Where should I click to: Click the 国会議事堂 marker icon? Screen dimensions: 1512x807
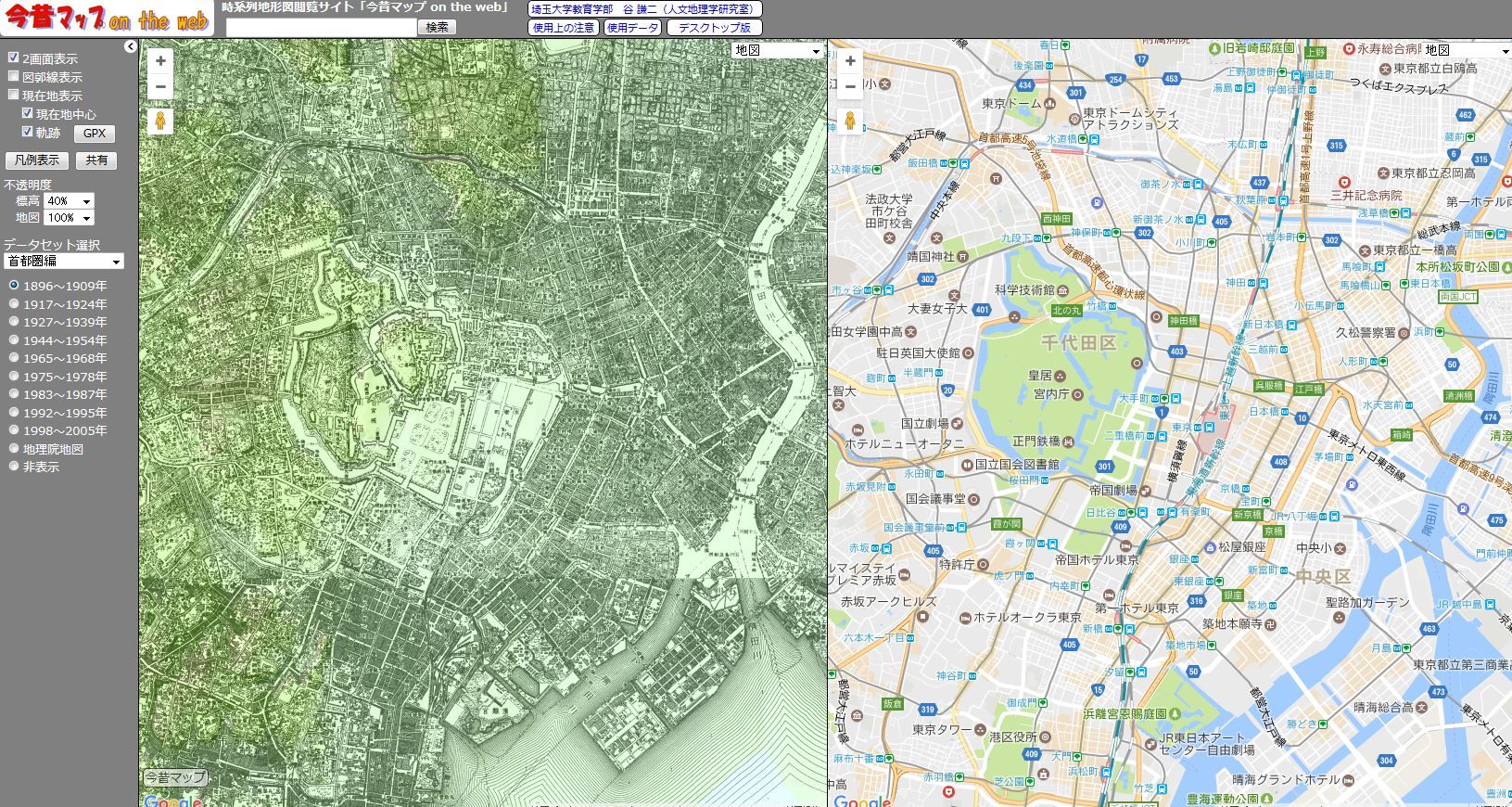tap(973, 499)
